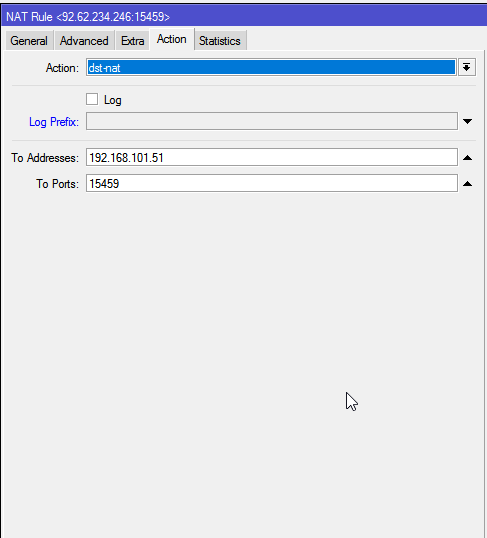Collapse the To Ports field arrow
This screenshot has width=487, height=538.
click(467, 184)
